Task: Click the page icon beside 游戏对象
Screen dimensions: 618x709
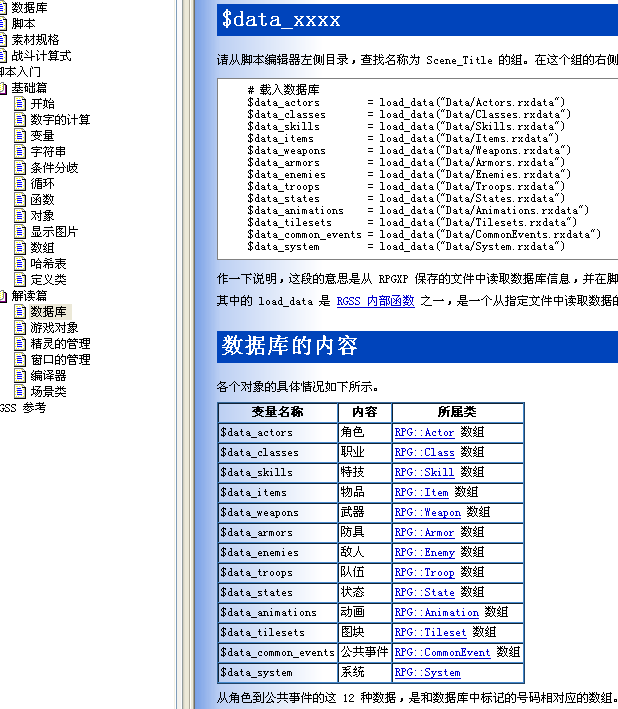Action: [x=20, y=327]
